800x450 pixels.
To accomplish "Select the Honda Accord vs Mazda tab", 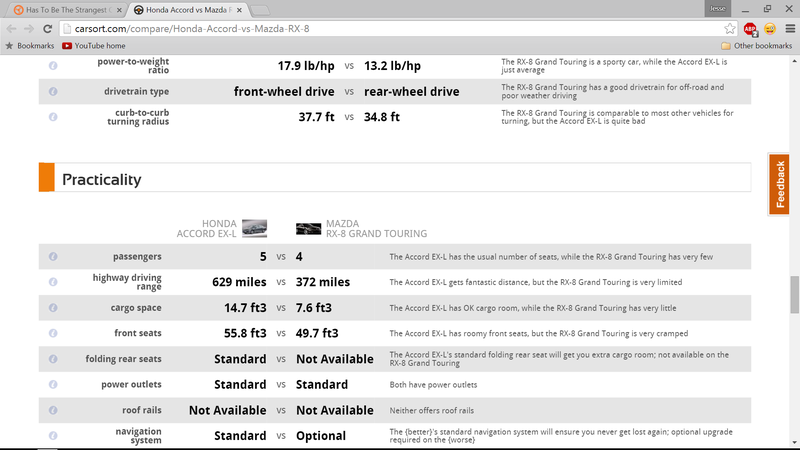I will (186, 10).
